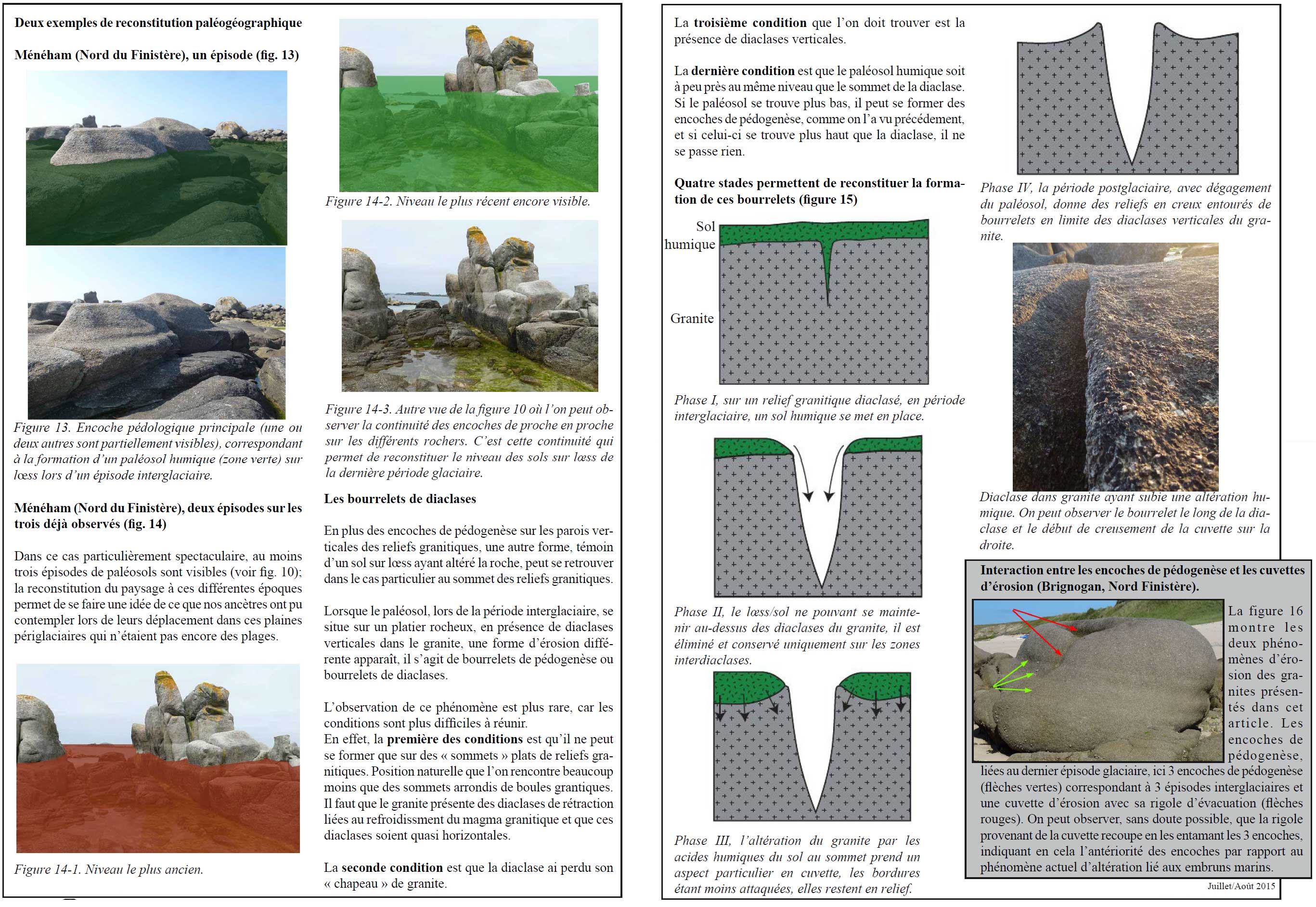Image resolution: width=1316 pixels, height=907 pixels.
Task: Select boxed heading 'Interaction entre les encoches de pédogenèse'
Action: [1142, 578]
